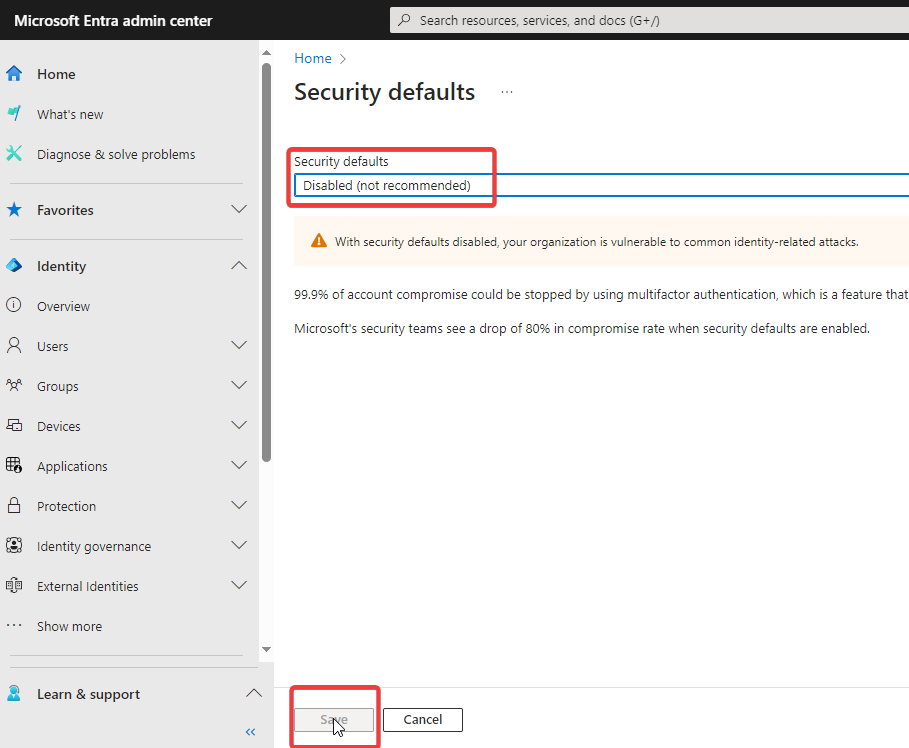Image resolution: width=909 pixels, height=748 pixels.
Task: Click the Home icon in sidebar
Action: pos(14,74)
